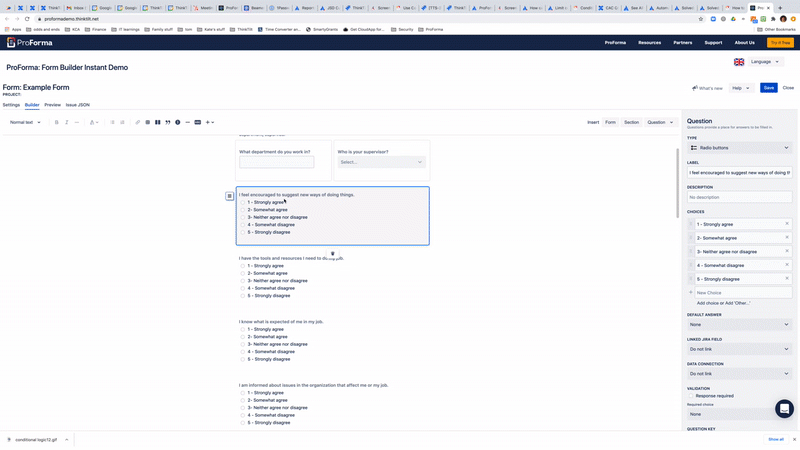Click the blue Save button
The width and height of the screenshot is (800, 450).
[x=768, y=88]
